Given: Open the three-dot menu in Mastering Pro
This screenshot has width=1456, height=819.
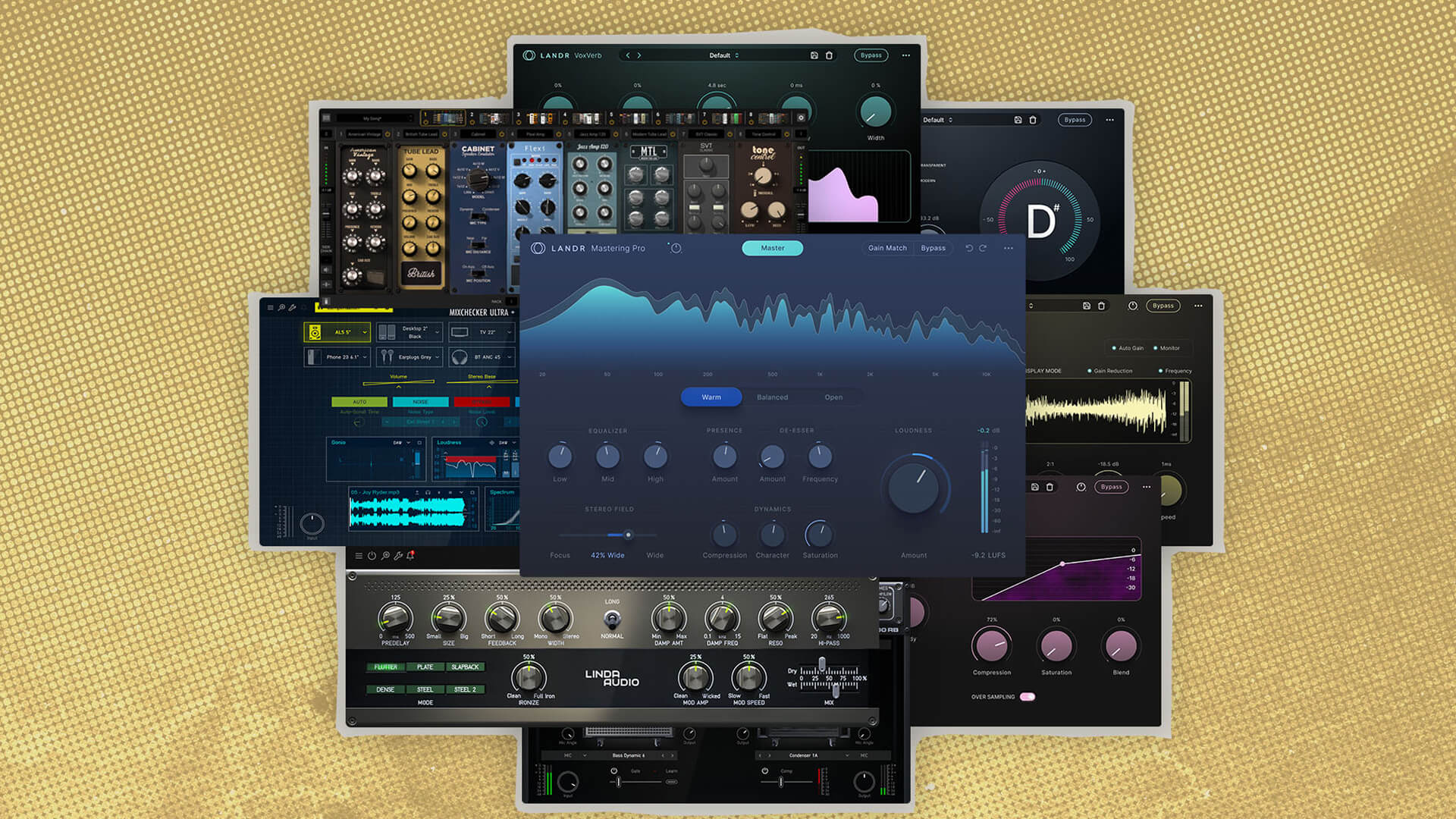Looking at the screenshot, I should [1009, 248].
